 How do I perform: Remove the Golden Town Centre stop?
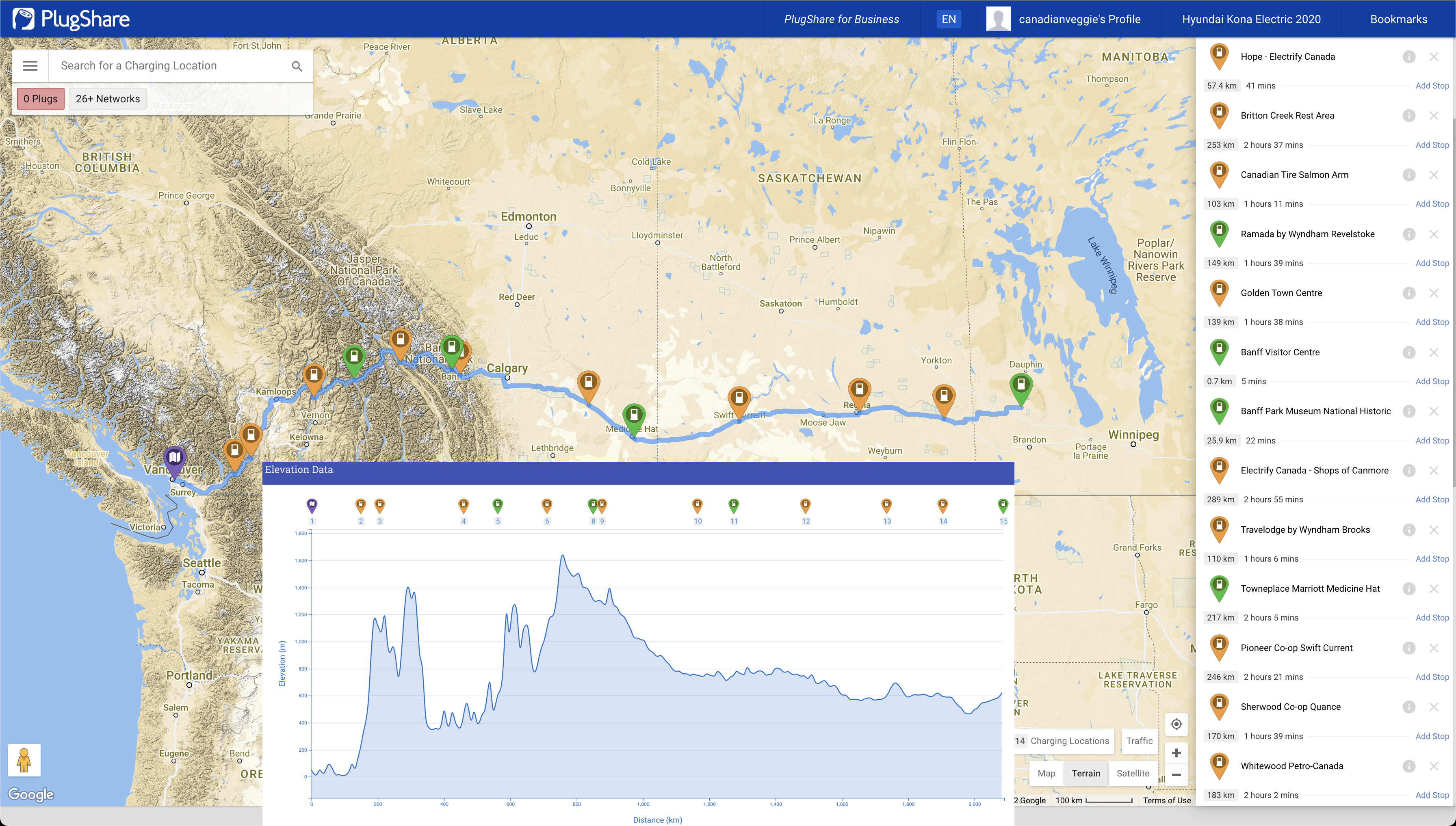click(x=1434, y=293)
